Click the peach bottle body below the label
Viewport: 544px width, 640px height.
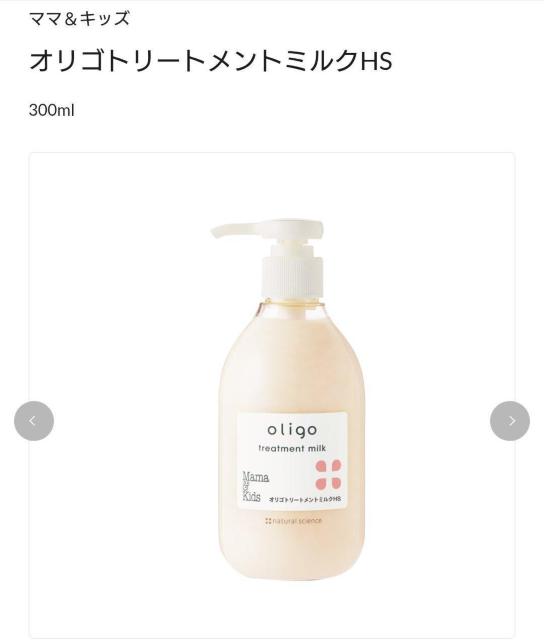click(x=292, y=549)
